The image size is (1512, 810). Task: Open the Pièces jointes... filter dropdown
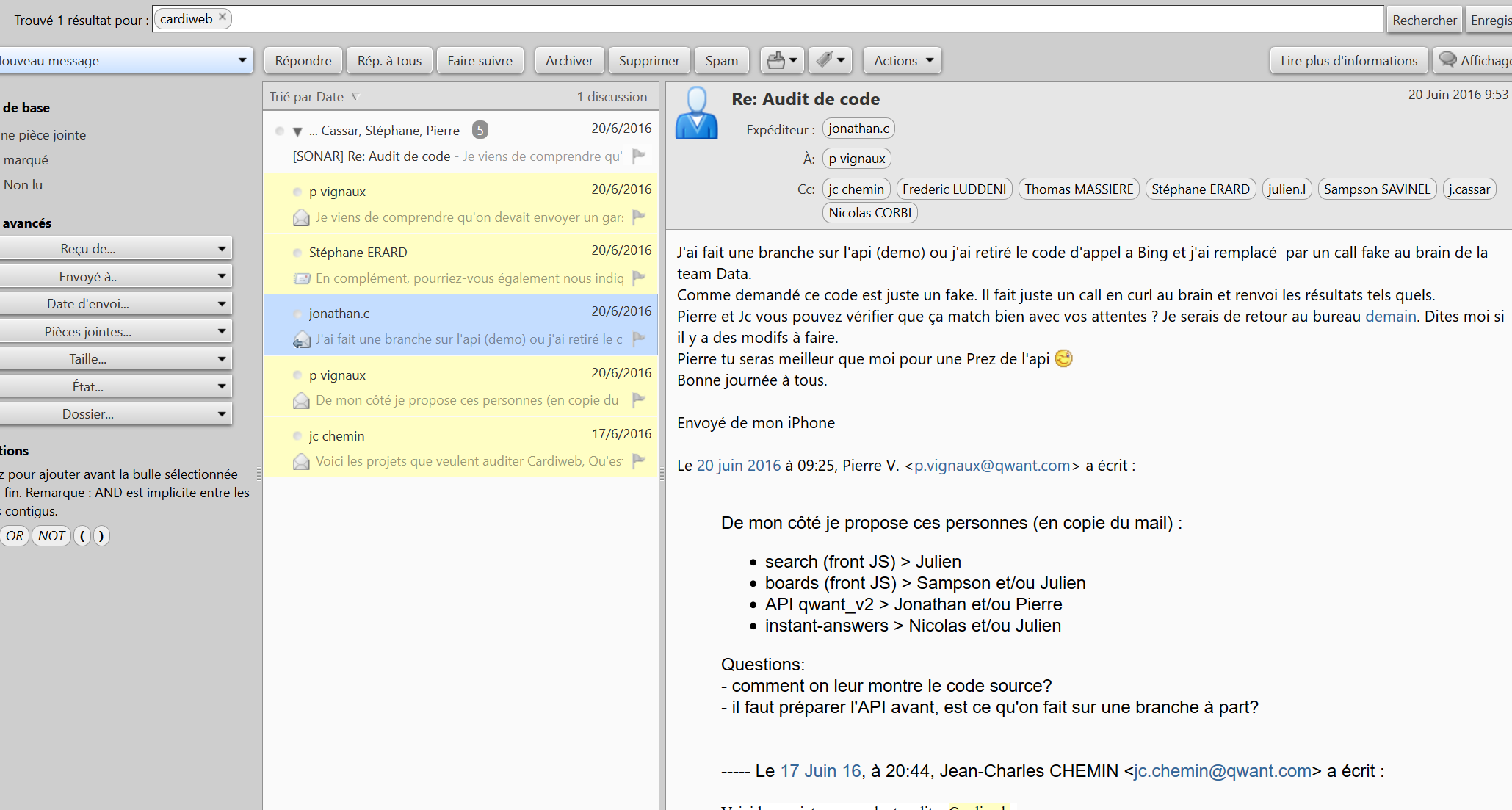tap(115, 331)
